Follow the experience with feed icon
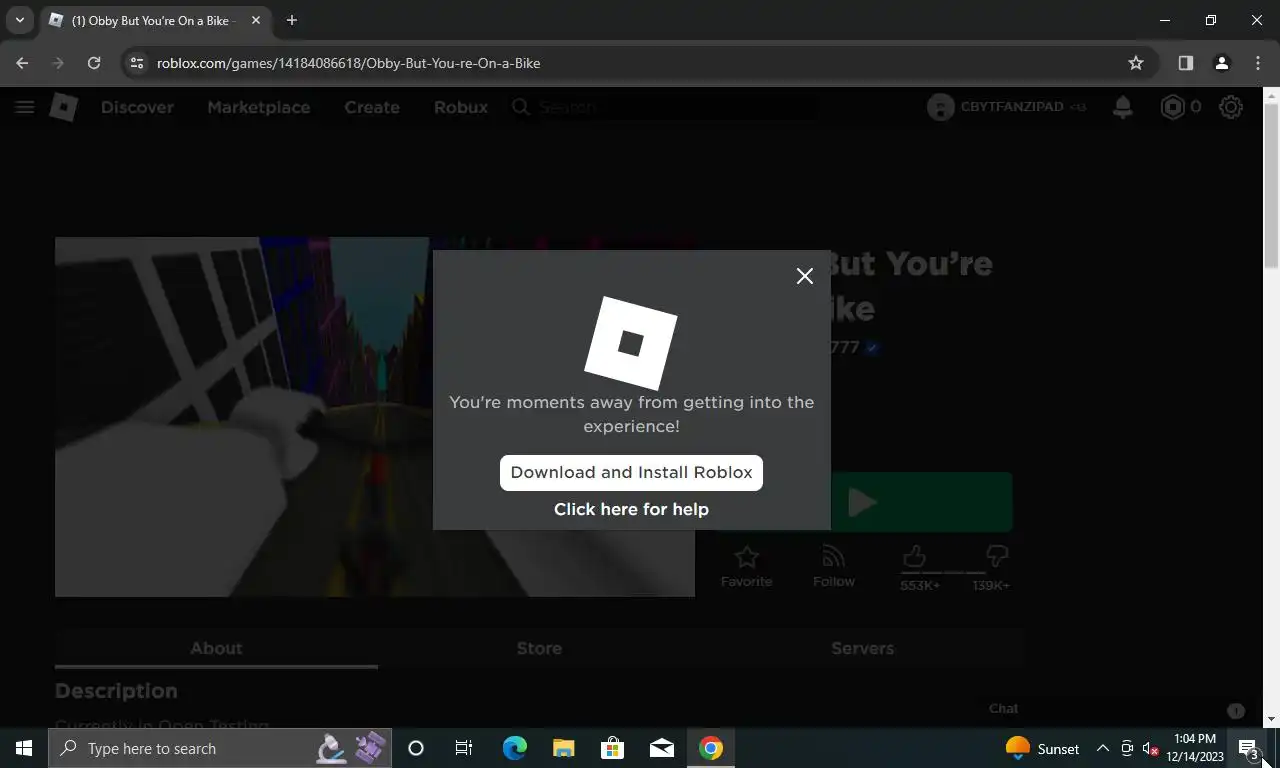Image resolution: width=1280 pixels, height=768 pixels. [833, 566]
